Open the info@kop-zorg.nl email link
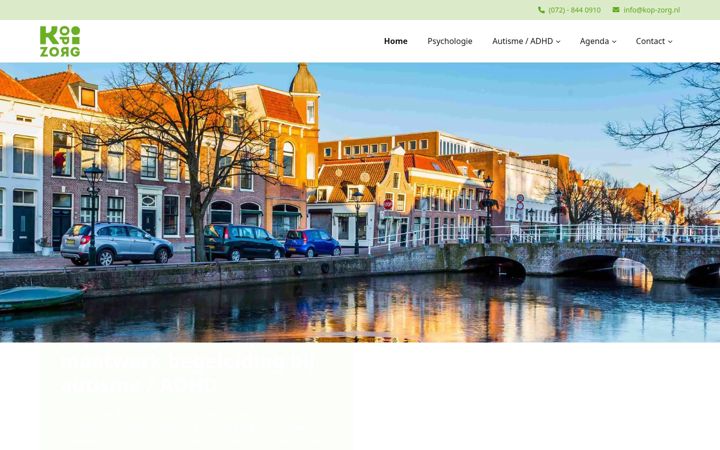This screenshot has height=450, width=720. [652, 10]
